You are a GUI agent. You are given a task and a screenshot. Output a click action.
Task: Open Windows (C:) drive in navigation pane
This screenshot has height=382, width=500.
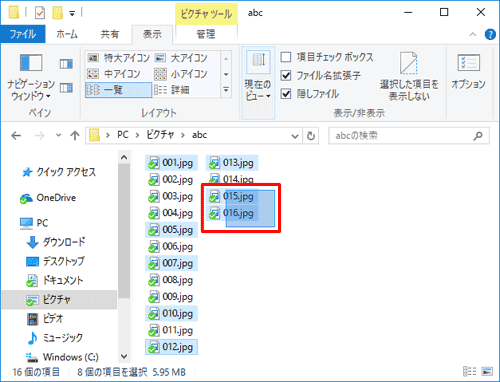pos(62,357)
